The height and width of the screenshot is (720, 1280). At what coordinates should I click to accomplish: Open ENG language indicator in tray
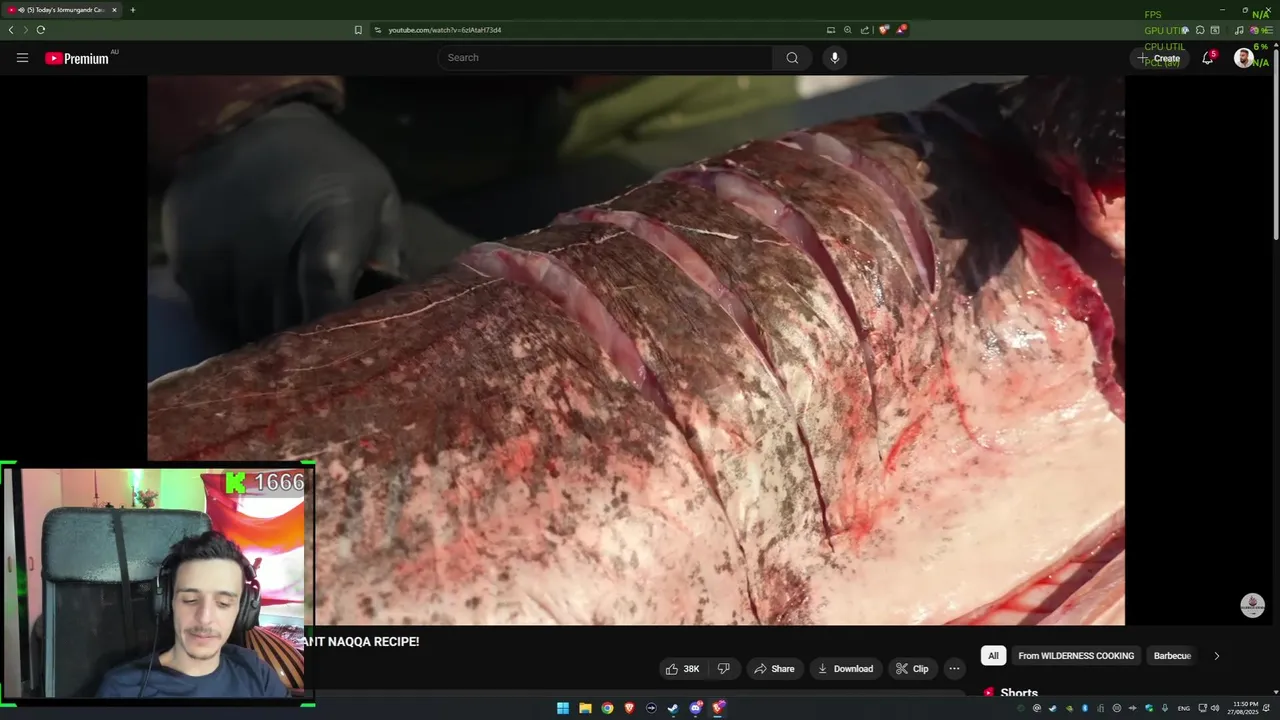[1184, 708]
